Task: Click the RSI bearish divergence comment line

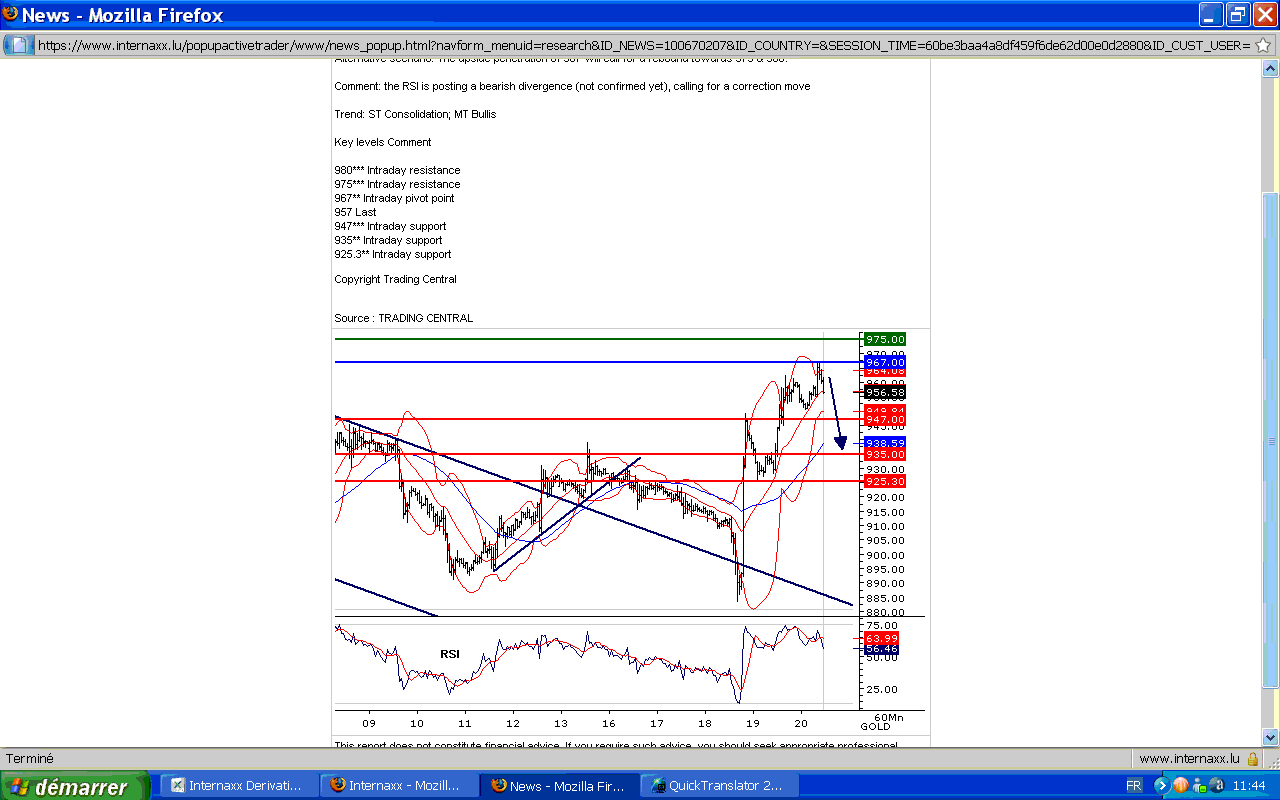Action: 572,86
